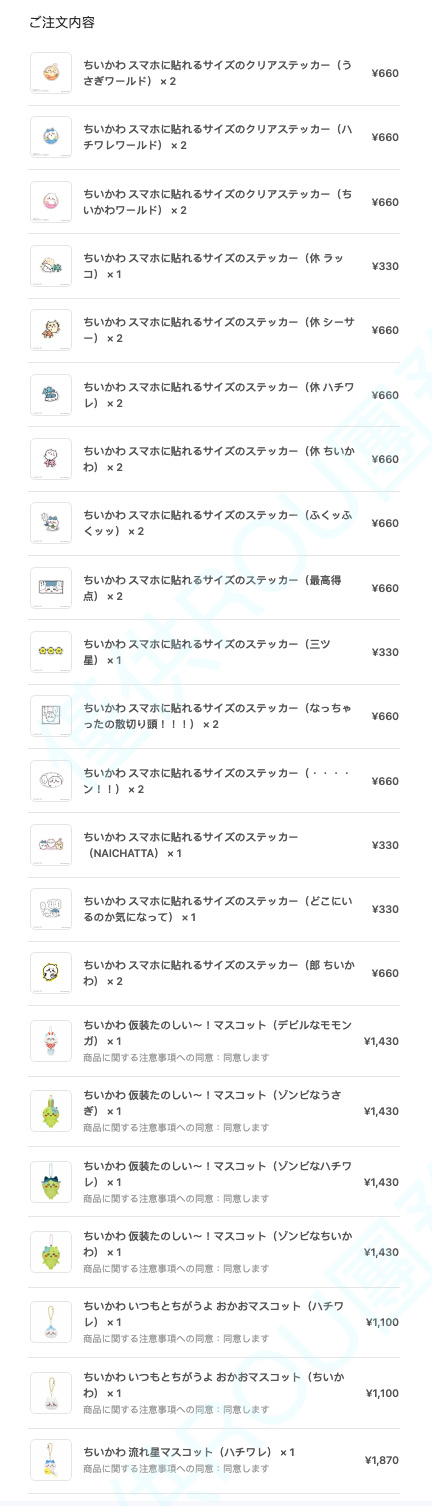
Task: Open the 休 シーサー sticker thumbnail
Action: click(51, 330)
